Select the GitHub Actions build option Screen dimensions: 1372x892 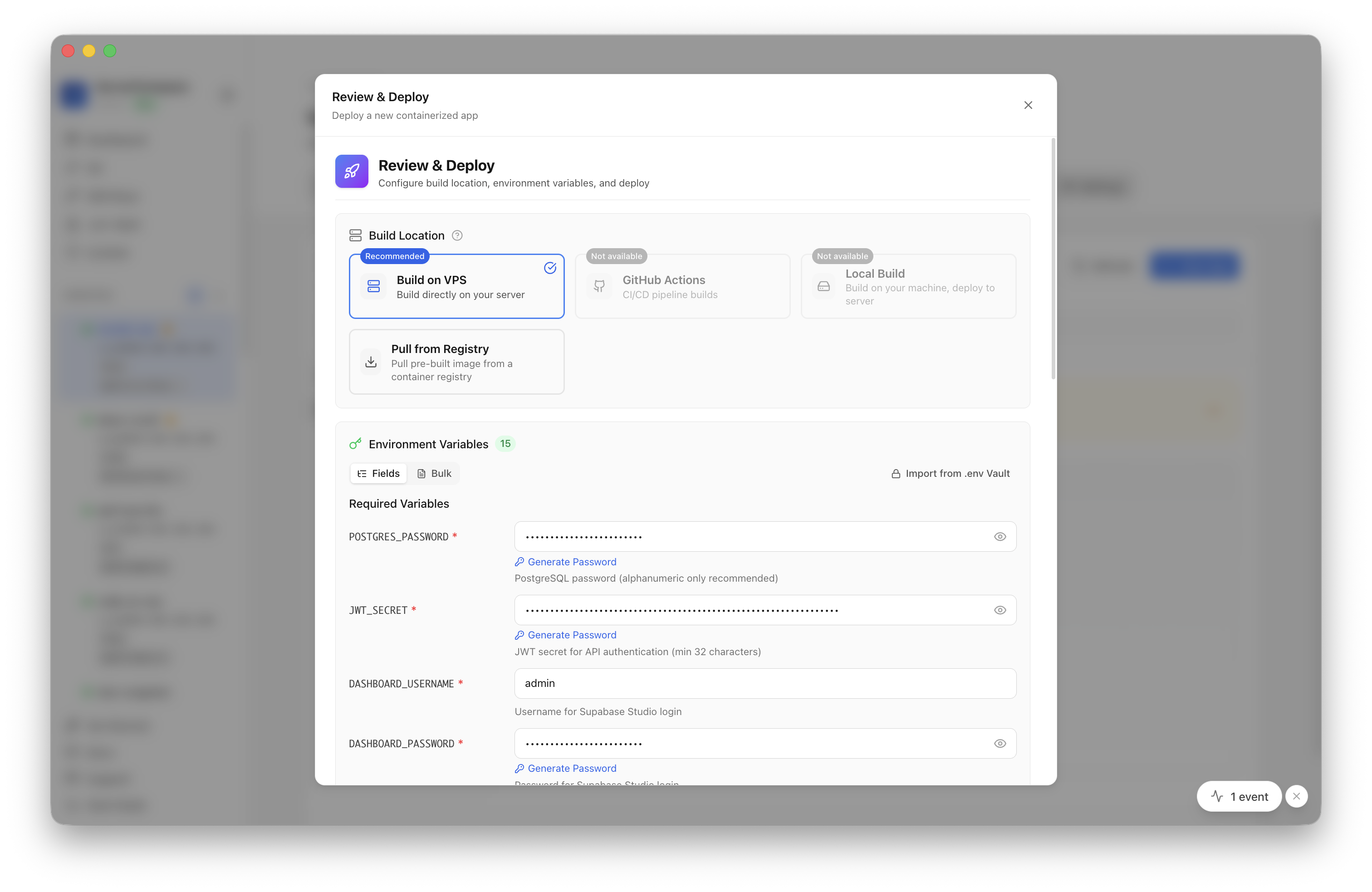click(682, 286)
